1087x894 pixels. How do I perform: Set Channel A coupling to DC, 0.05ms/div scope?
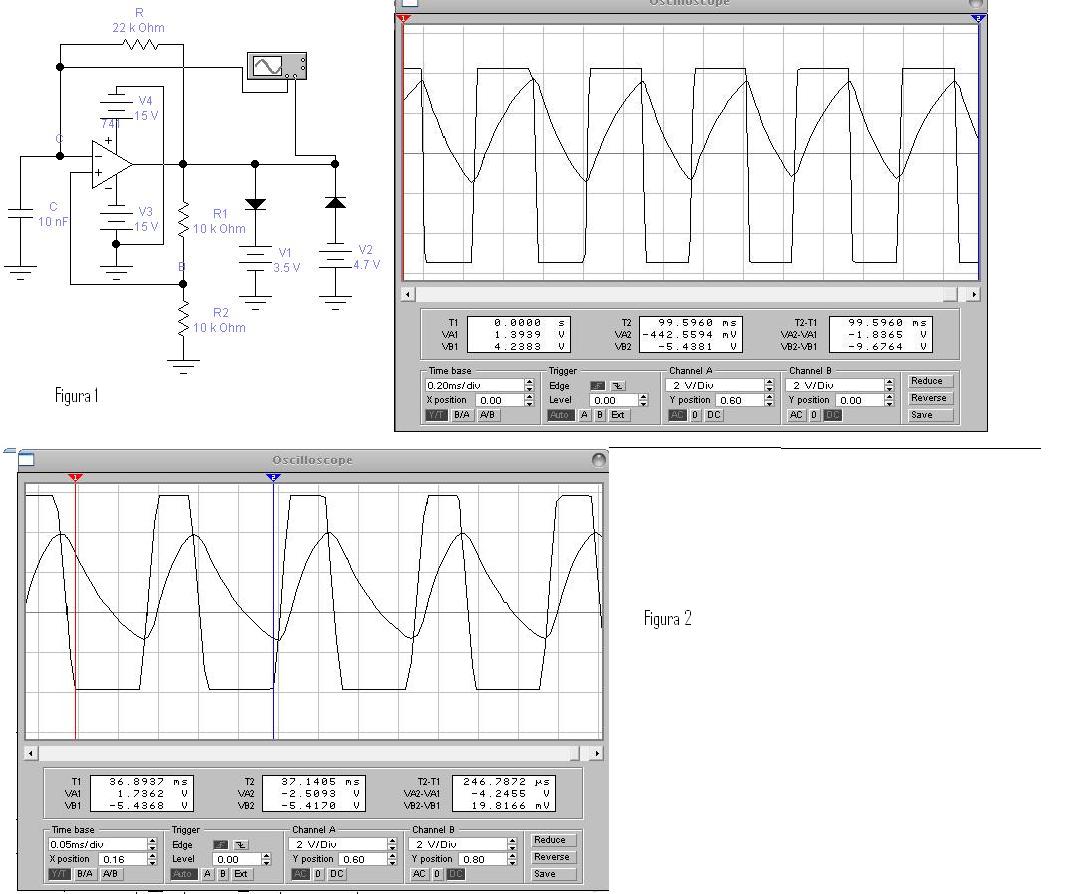[x=337, y=874]
